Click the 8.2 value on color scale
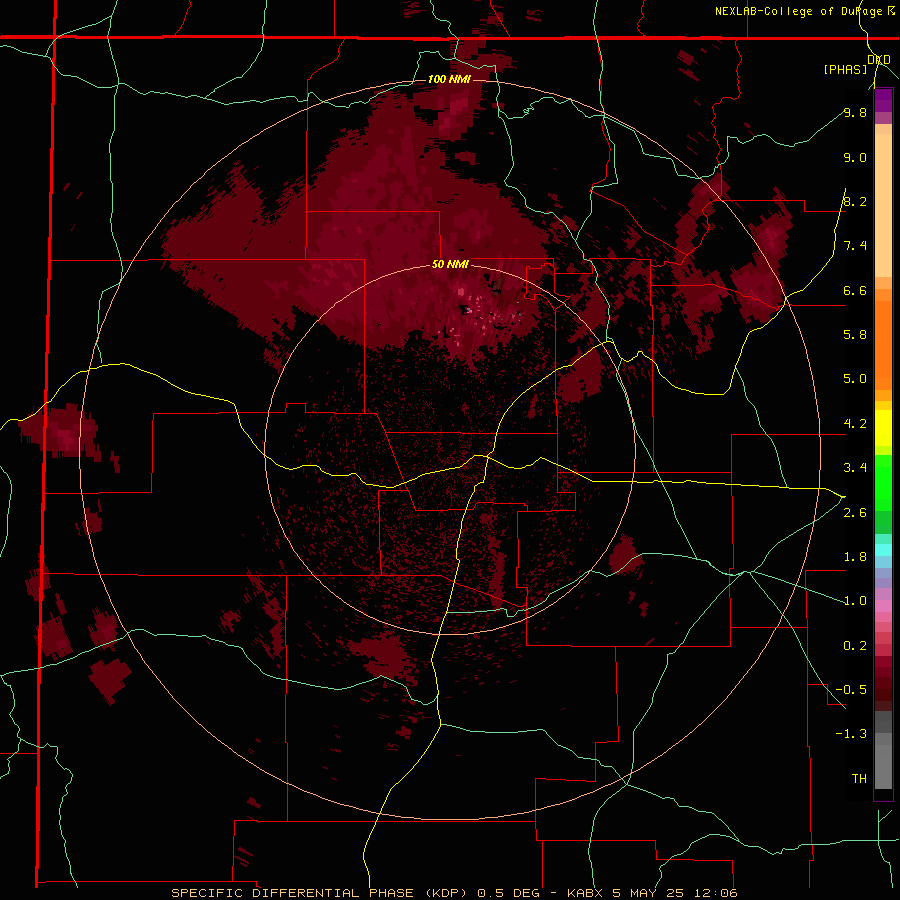The width and height of the screenshot is (900, 900). [855, 201]
